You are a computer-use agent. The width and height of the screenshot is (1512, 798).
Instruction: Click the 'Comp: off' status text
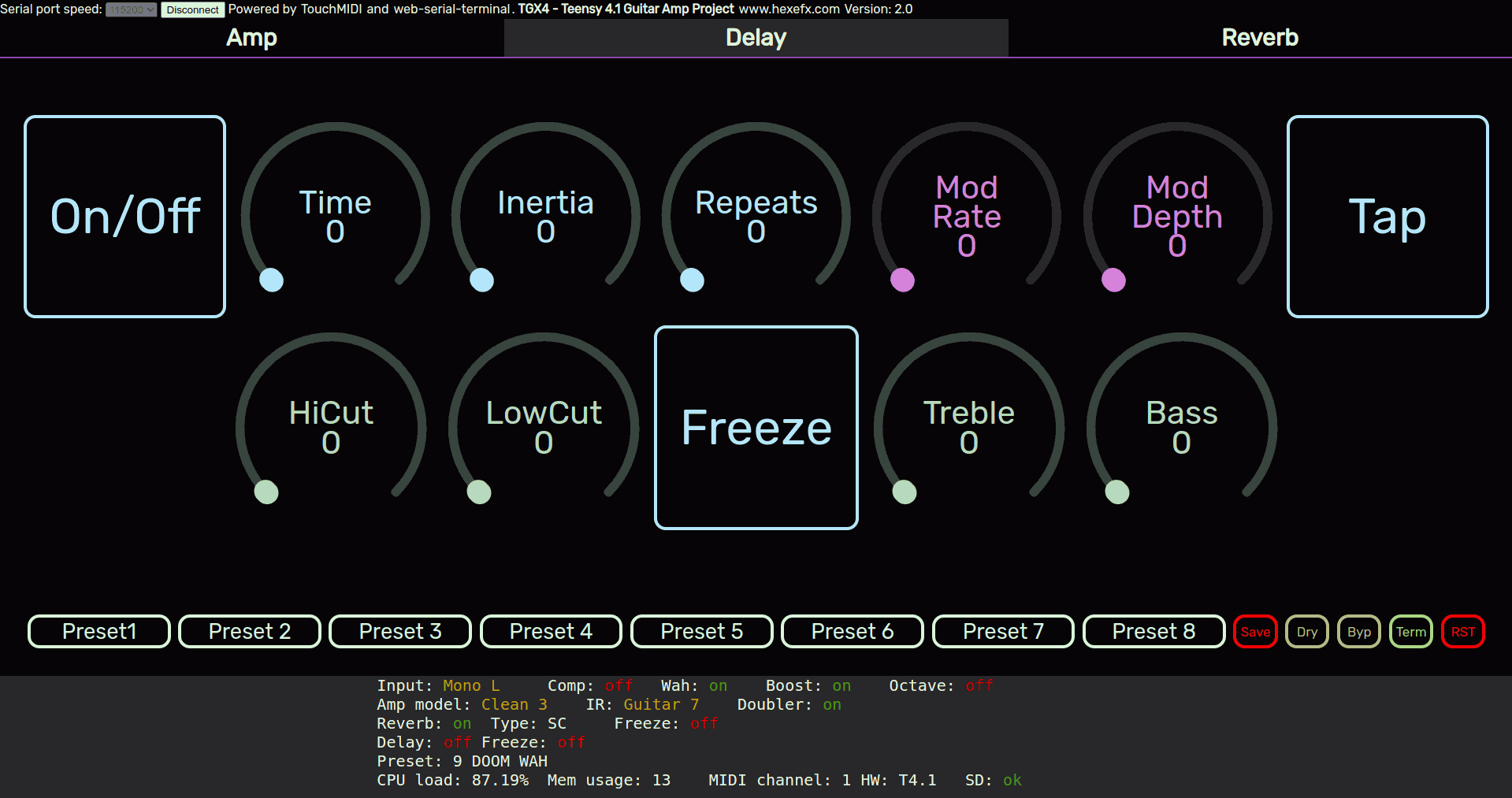(590, 685)
